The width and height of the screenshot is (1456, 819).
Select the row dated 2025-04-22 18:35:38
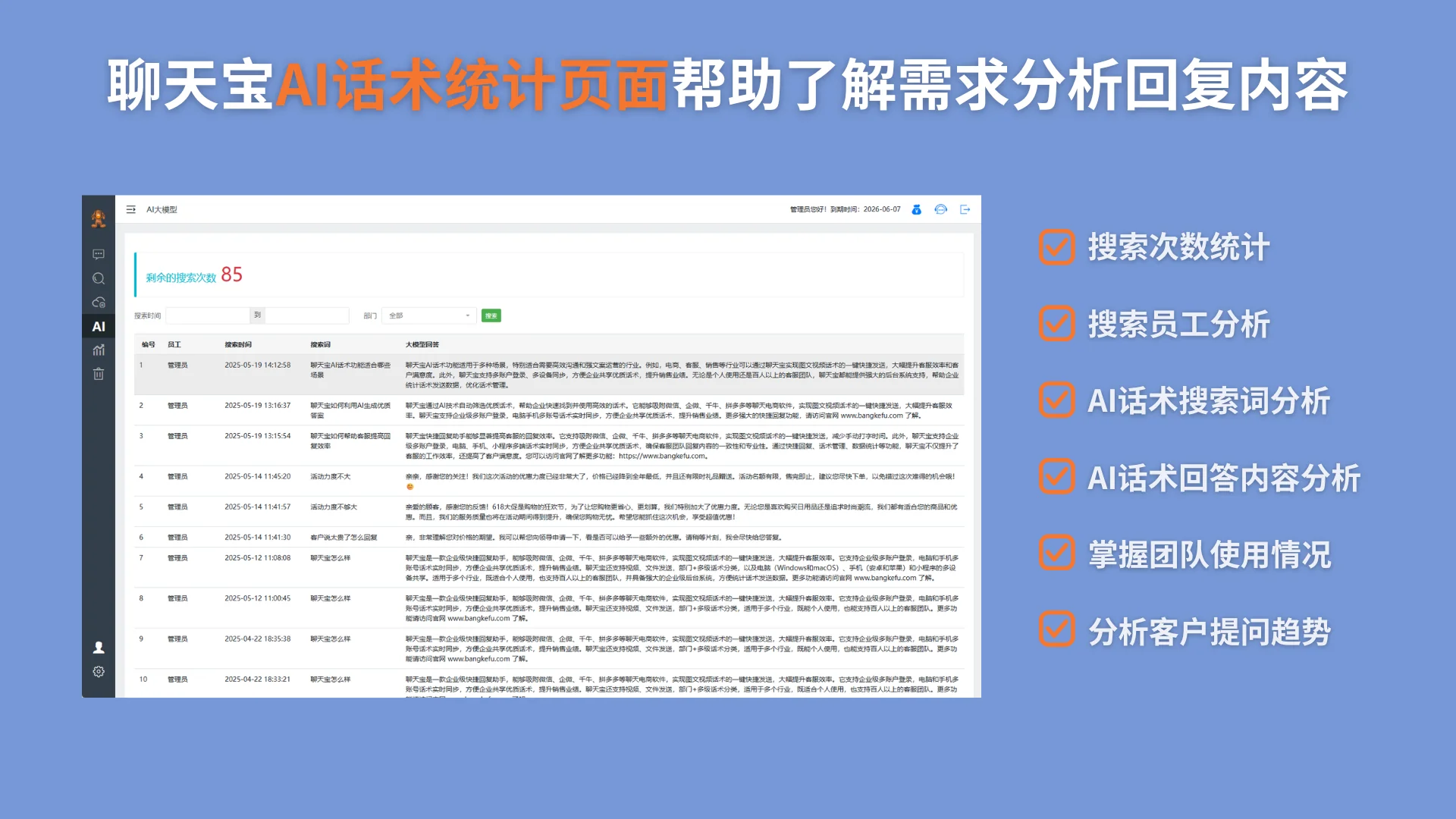tap(549, 648)
